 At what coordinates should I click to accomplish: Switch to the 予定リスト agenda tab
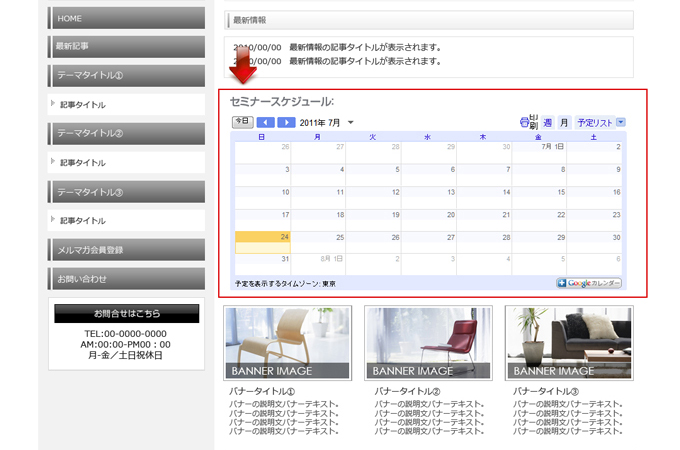(594, 122)
